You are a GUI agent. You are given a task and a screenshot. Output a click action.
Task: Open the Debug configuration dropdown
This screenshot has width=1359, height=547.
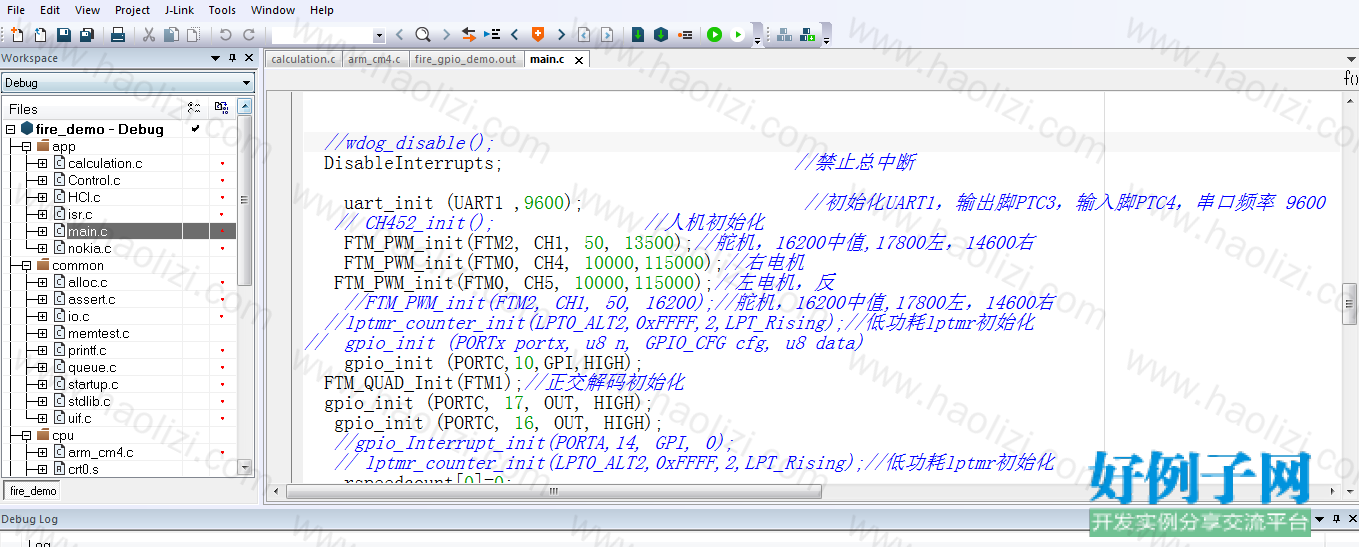click(x=247, y=83)
